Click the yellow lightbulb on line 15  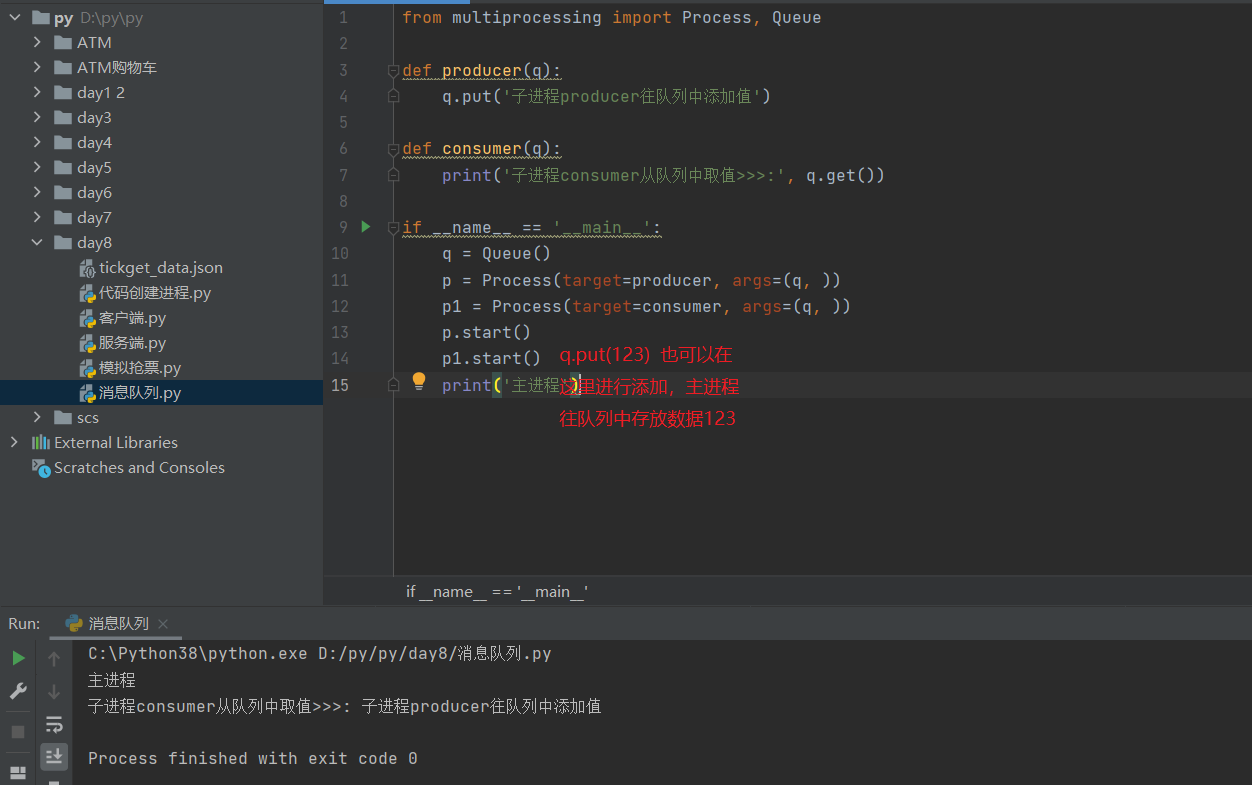(x=419, y=381)
